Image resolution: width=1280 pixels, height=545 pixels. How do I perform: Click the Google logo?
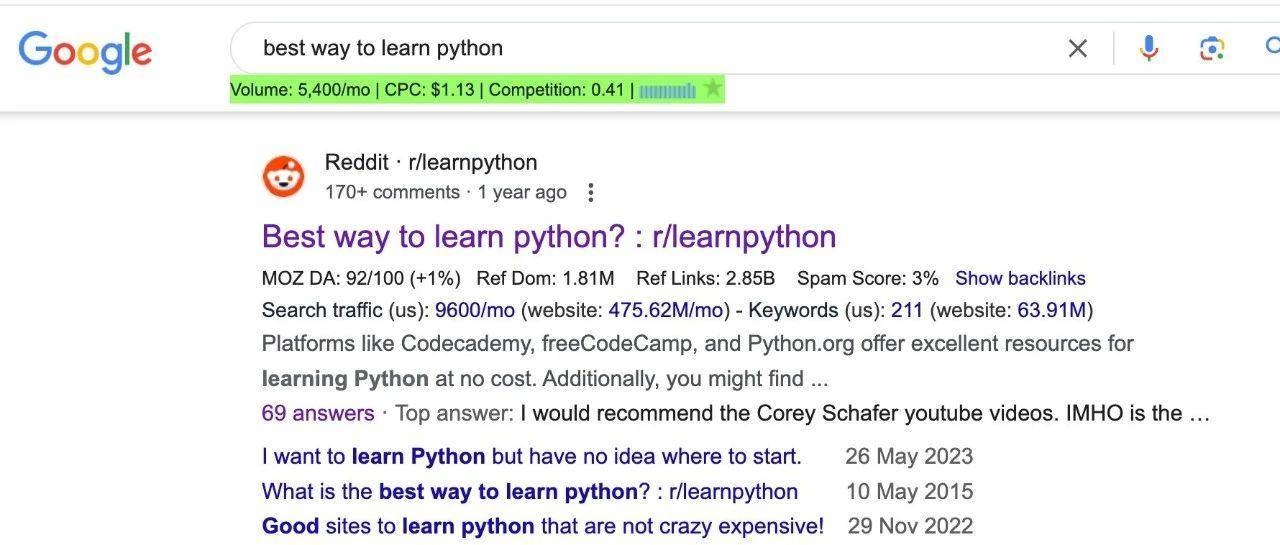pyautogui.click(x=85, y=51)
